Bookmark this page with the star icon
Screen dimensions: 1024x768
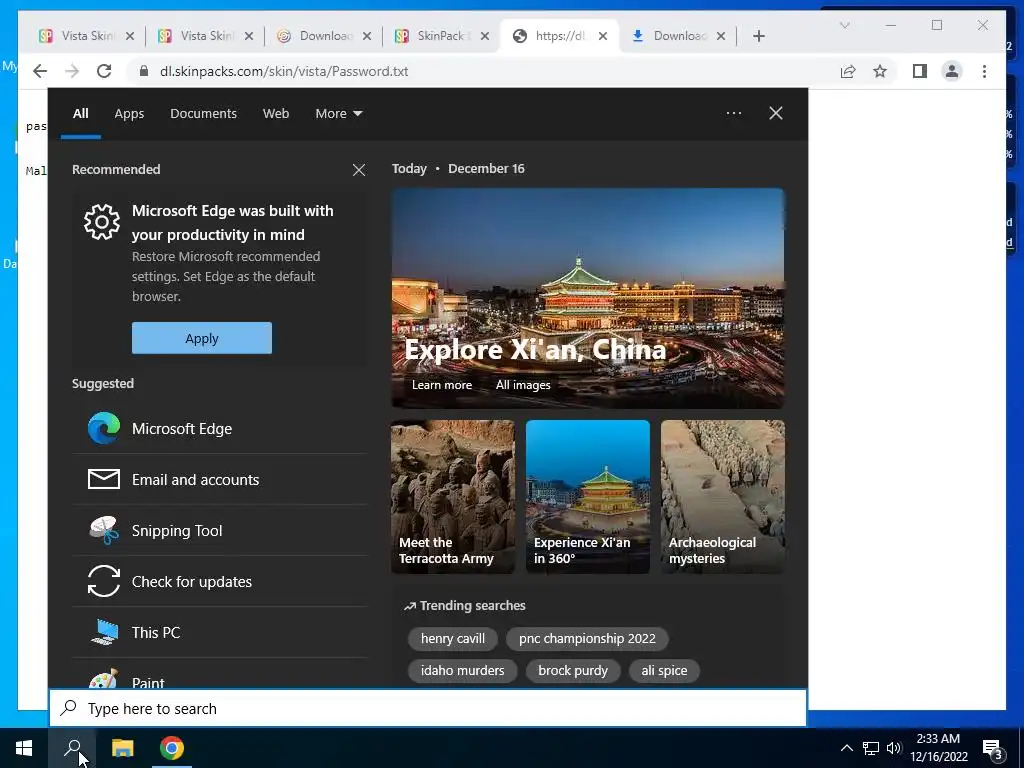(880, 71)
